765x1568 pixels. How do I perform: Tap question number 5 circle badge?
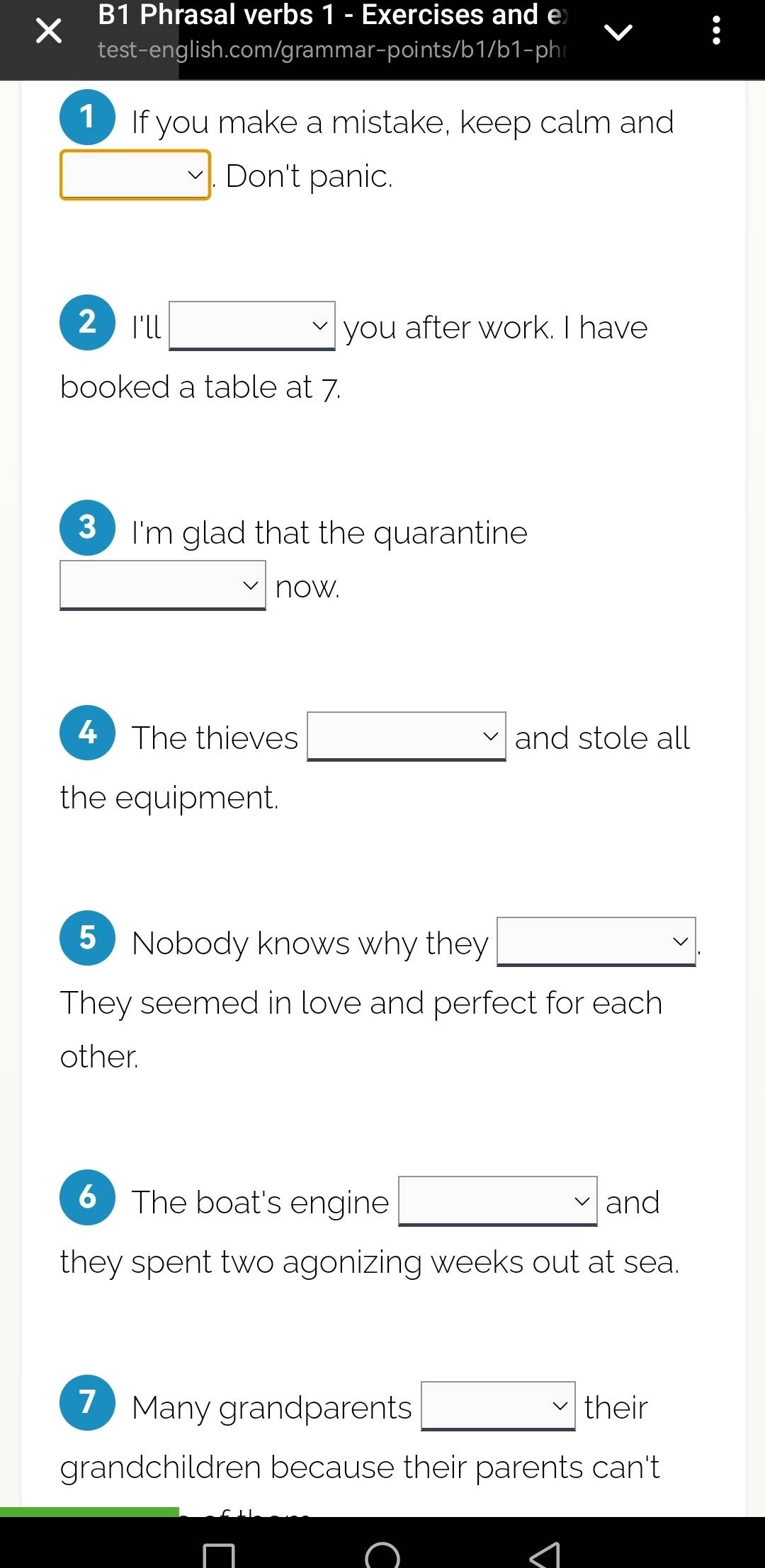(x=87, y=938)
